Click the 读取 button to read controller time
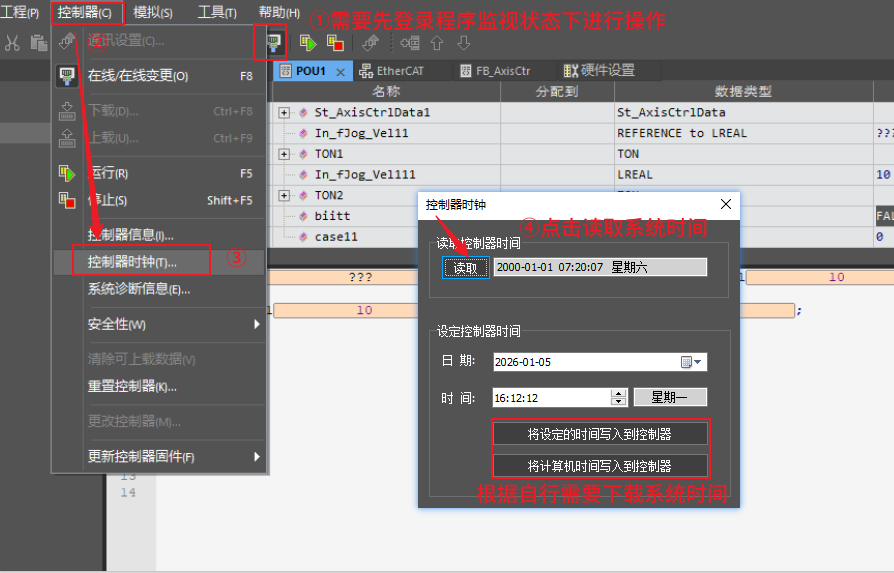This screenshot has width=894, height=573. pyautogui.click(x=466, y=267)
